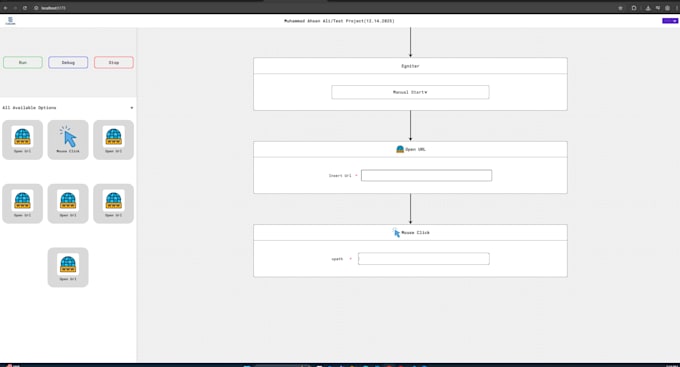680x367 pixels.
Task: Click the browser back arrow
Action: point(6,8)
